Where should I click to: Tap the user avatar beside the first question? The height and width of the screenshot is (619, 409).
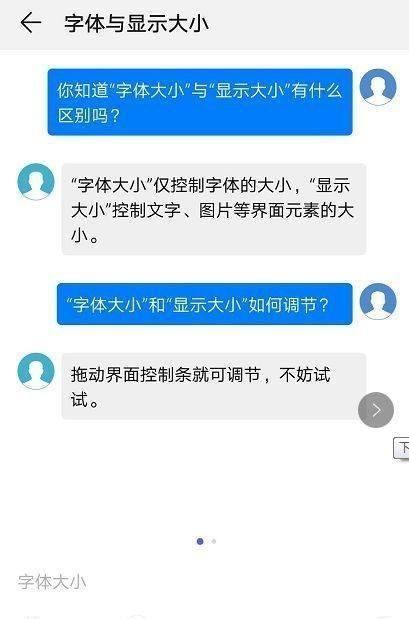[x=378, y=87]
